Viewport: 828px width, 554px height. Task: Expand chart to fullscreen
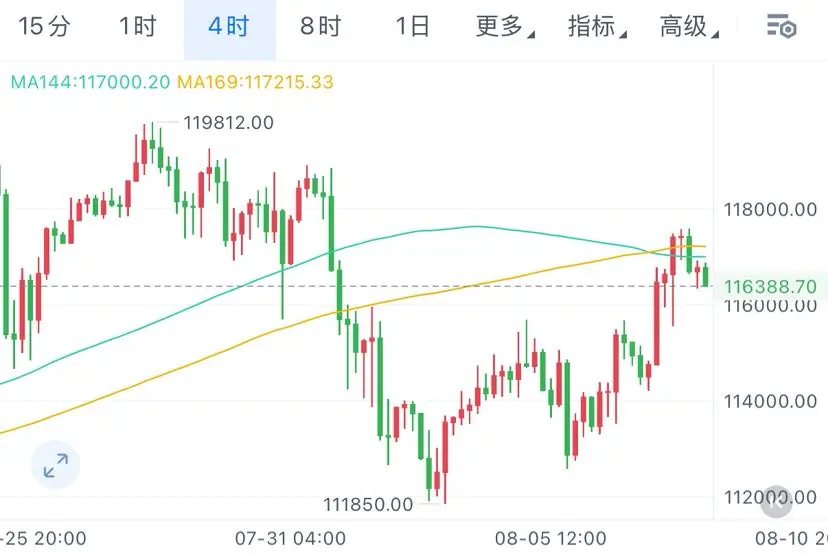[x=55, y=465]
